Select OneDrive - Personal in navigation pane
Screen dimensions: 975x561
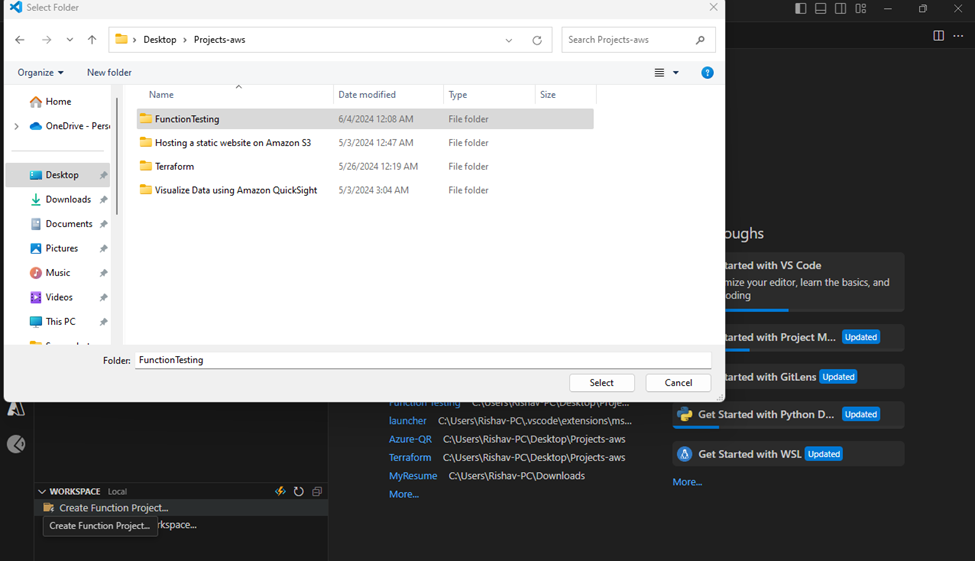[70, 126]
